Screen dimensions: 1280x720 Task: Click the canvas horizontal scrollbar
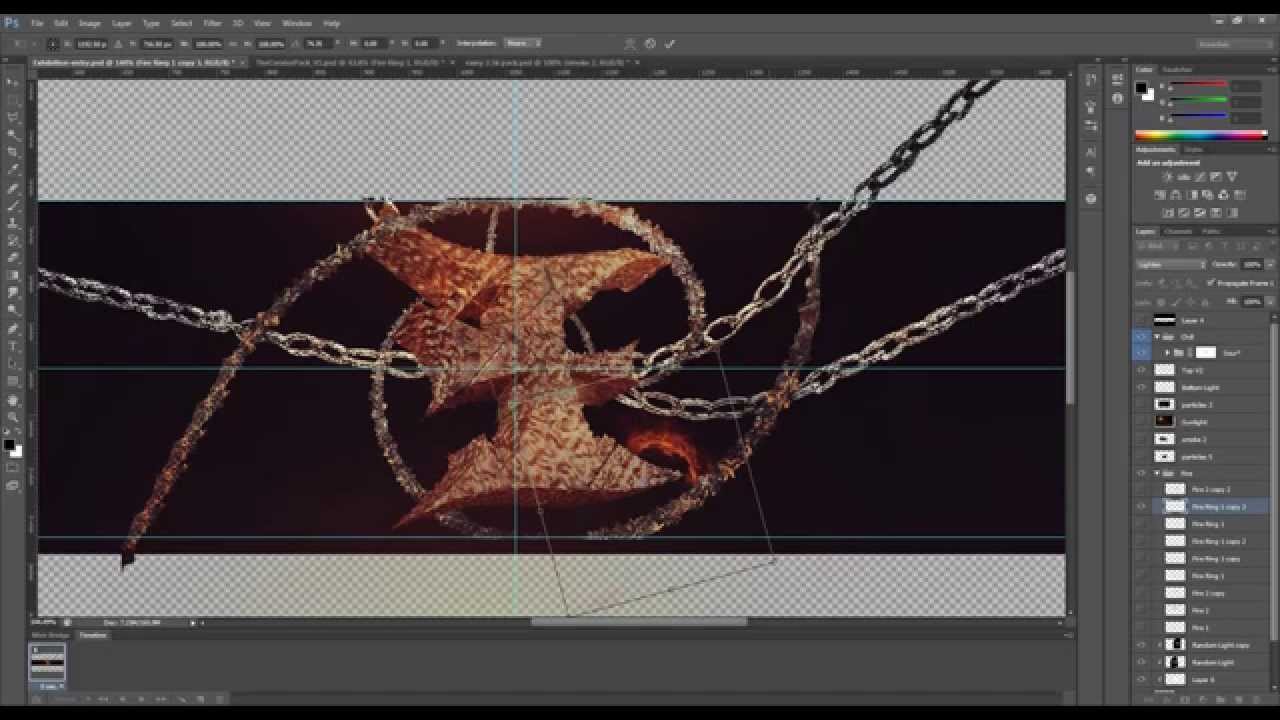[x=638, y=622]
